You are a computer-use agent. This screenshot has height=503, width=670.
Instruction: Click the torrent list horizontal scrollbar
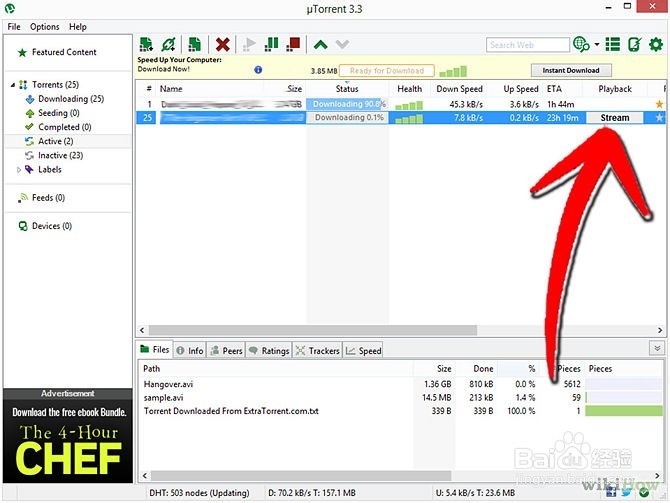pos(313,330)
